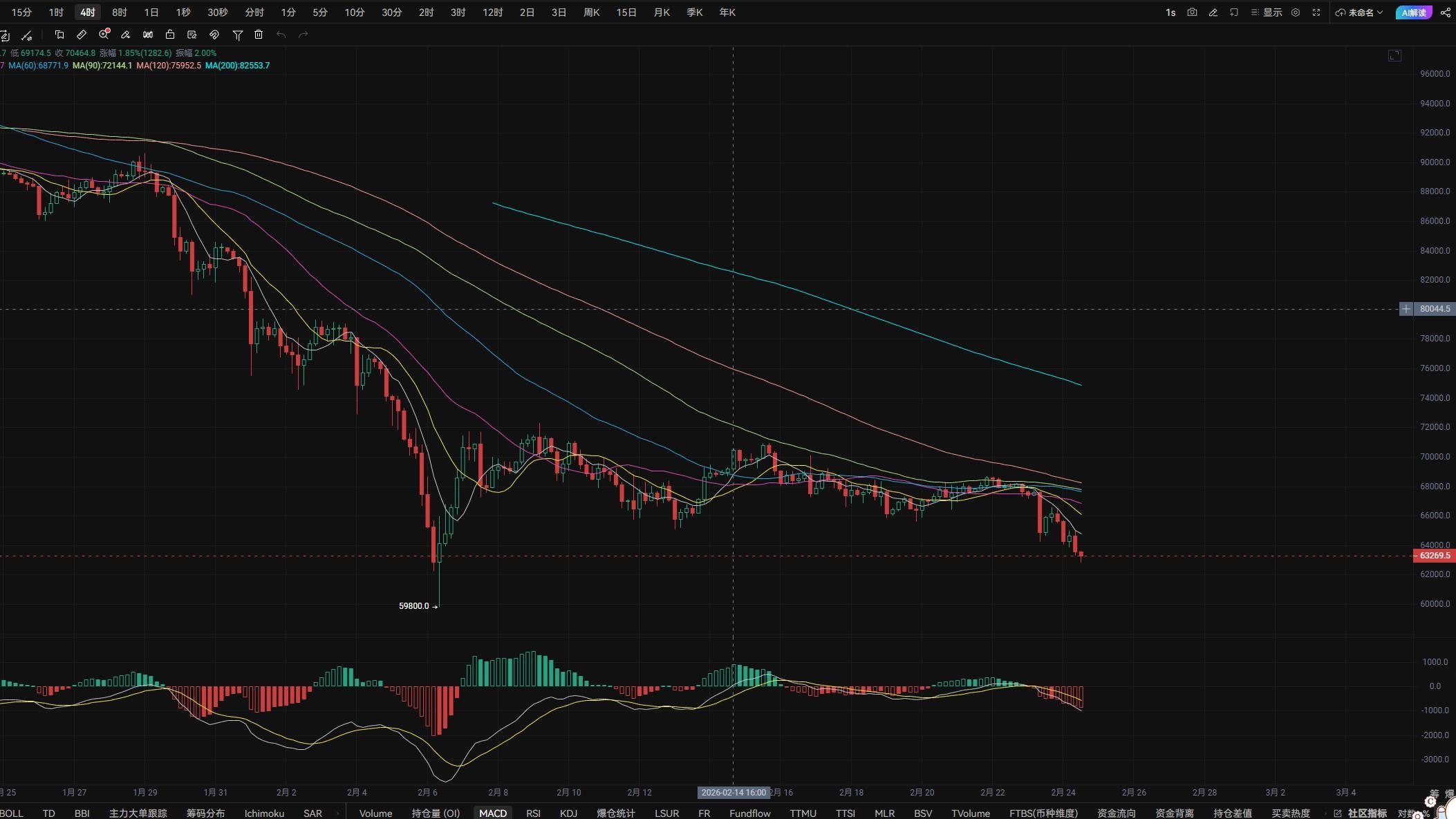Image resolution: width=1456 pixels, height=819 pixels.
Task: Switch to the 1日 timeframe tab
Action: point(151,12)
